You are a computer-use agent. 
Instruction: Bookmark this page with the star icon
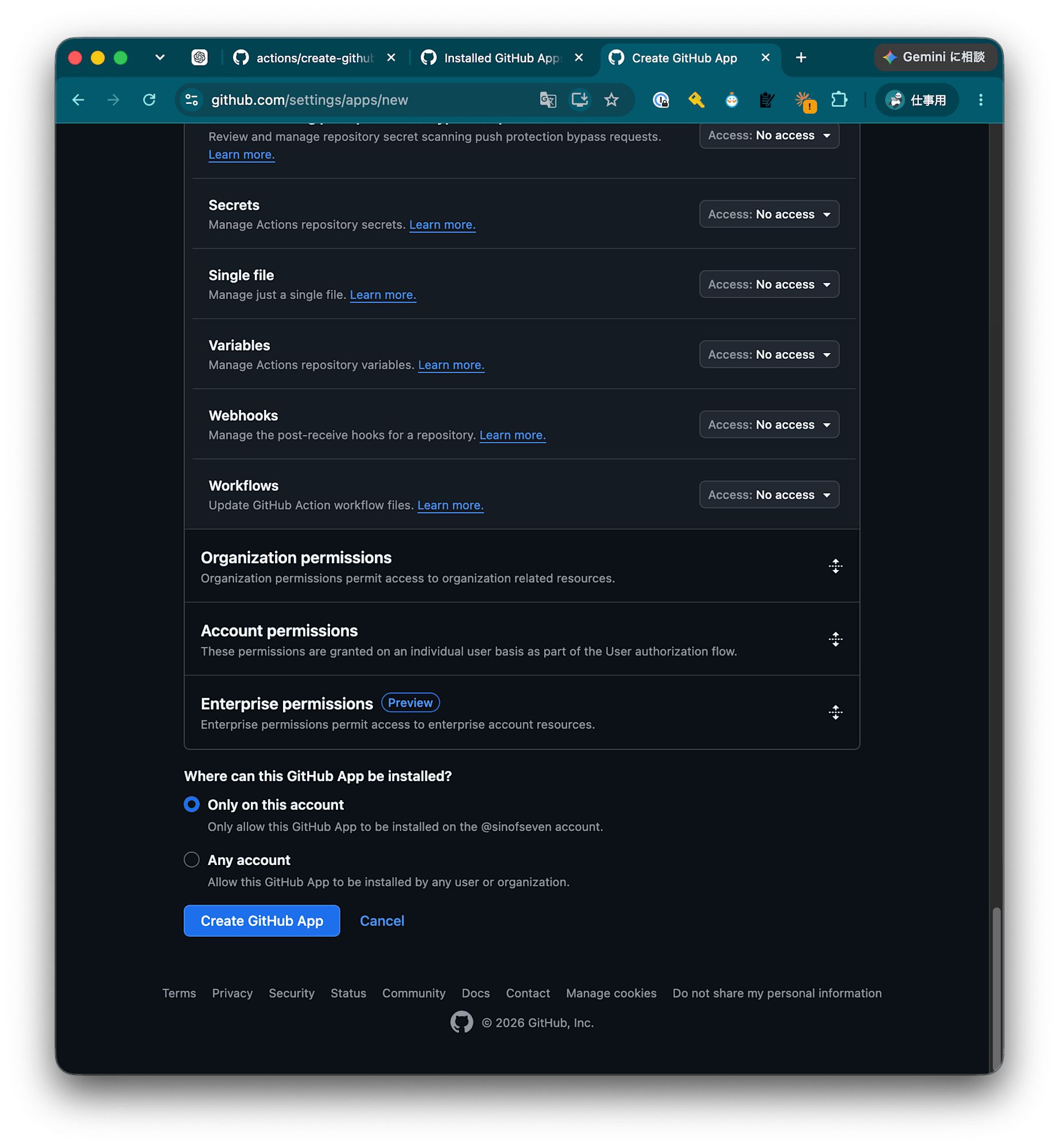[611, 100]
